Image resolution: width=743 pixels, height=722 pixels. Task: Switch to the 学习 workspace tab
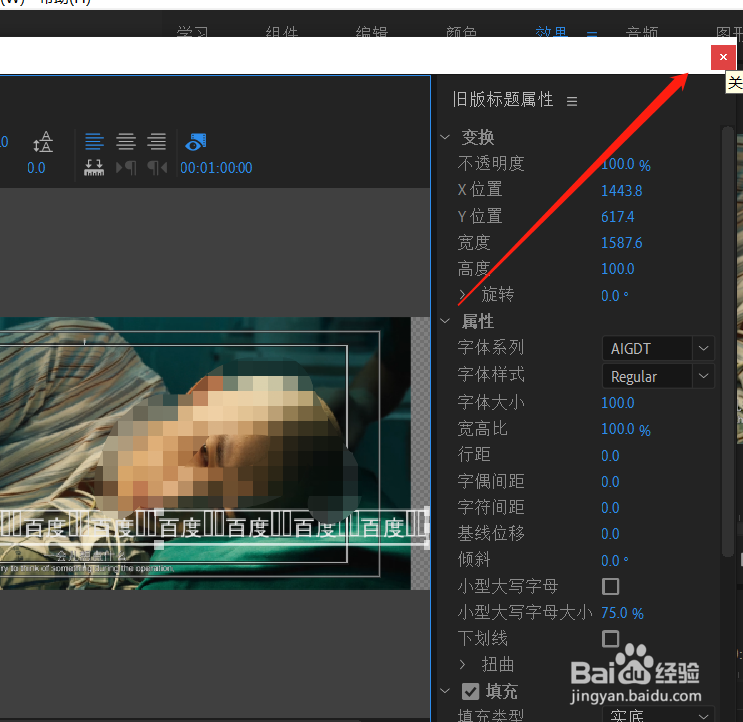click(x=192, y=32)
